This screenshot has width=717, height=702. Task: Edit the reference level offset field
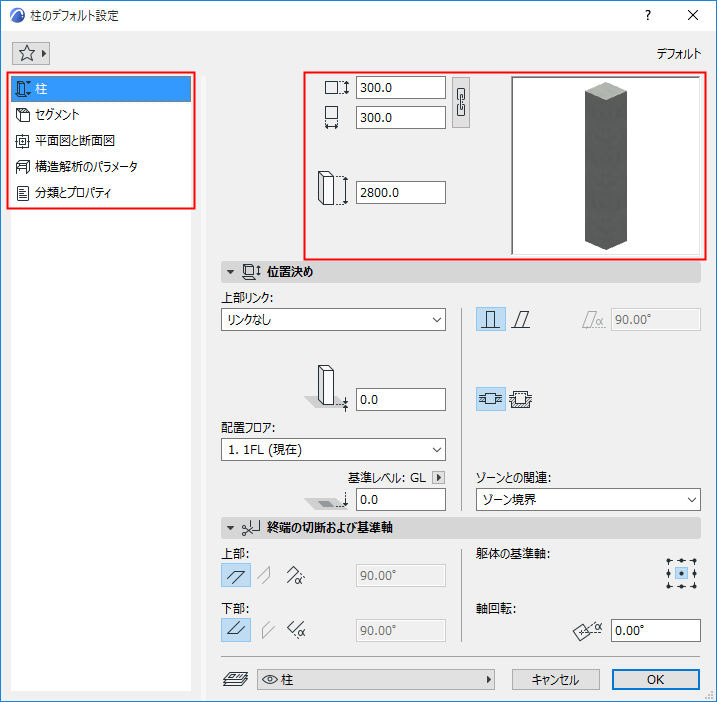pos(401,499)
